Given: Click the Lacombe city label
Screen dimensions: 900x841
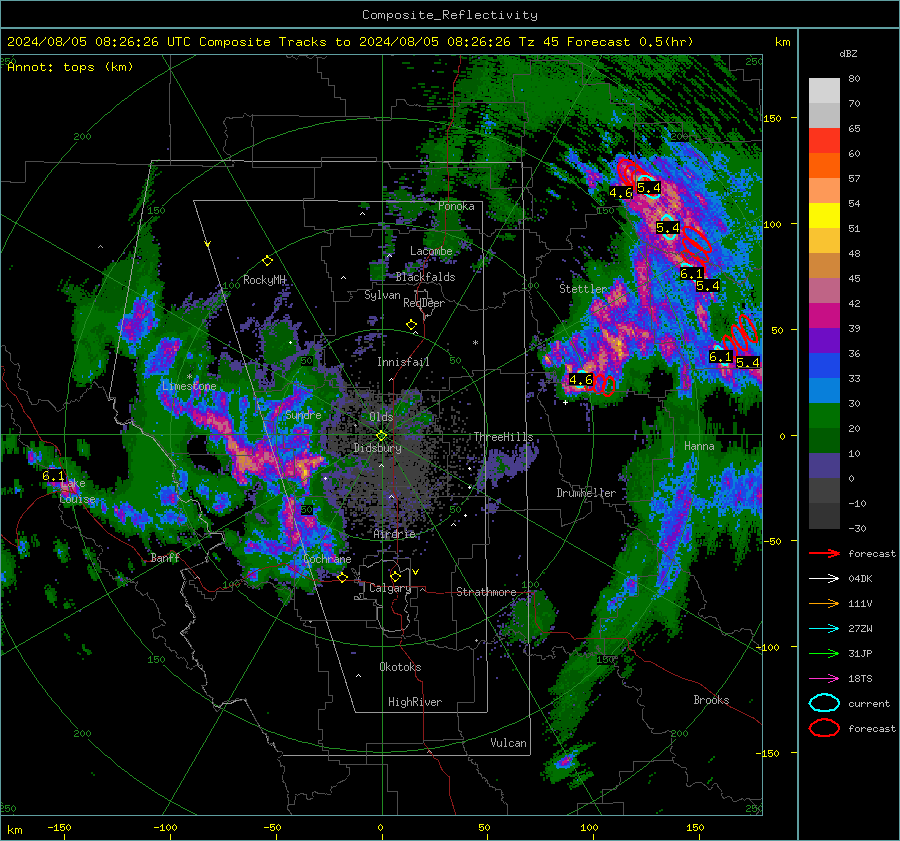Looking at the screenshot, I should pos(431,251).
